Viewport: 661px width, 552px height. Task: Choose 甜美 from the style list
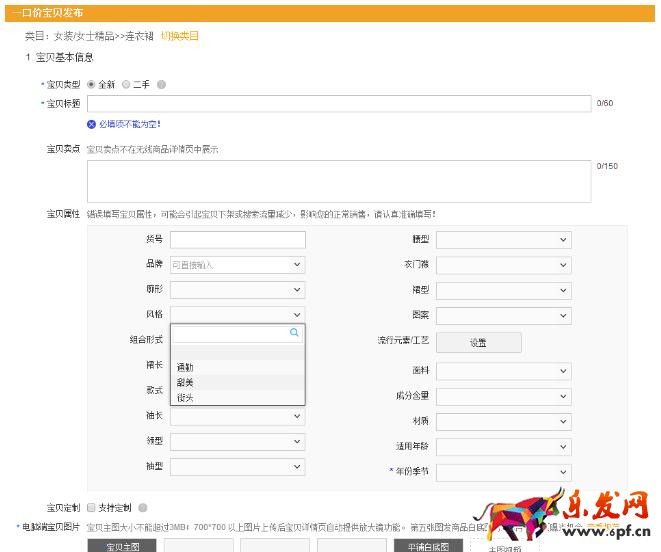(x=186, y=382)
